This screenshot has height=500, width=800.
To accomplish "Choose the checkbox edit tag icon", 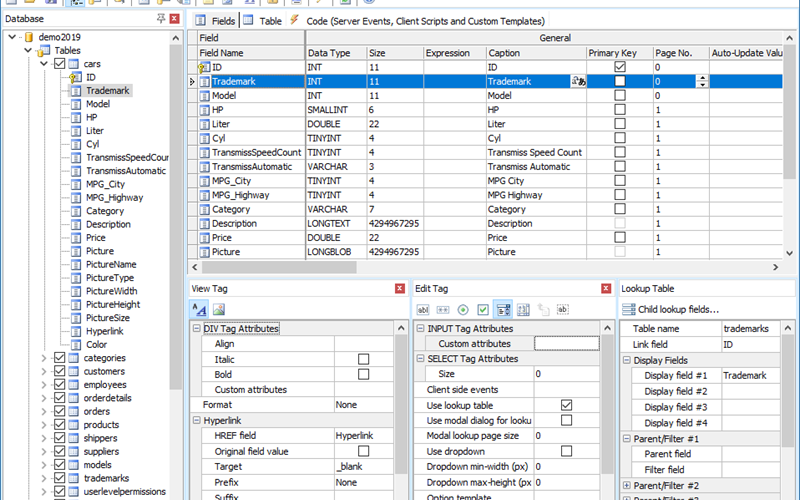I will [483, 310].
